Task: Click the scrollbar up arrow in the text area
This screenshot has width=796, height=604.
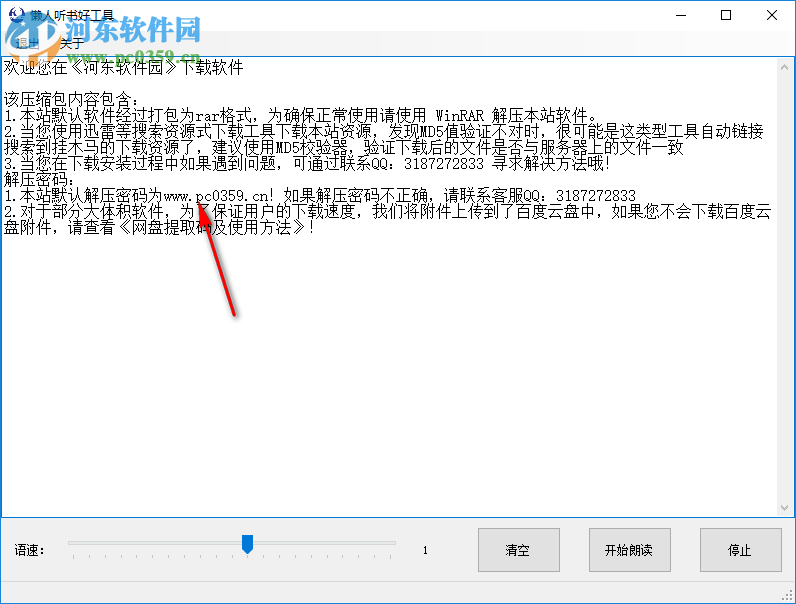Action: click(784, 67)
